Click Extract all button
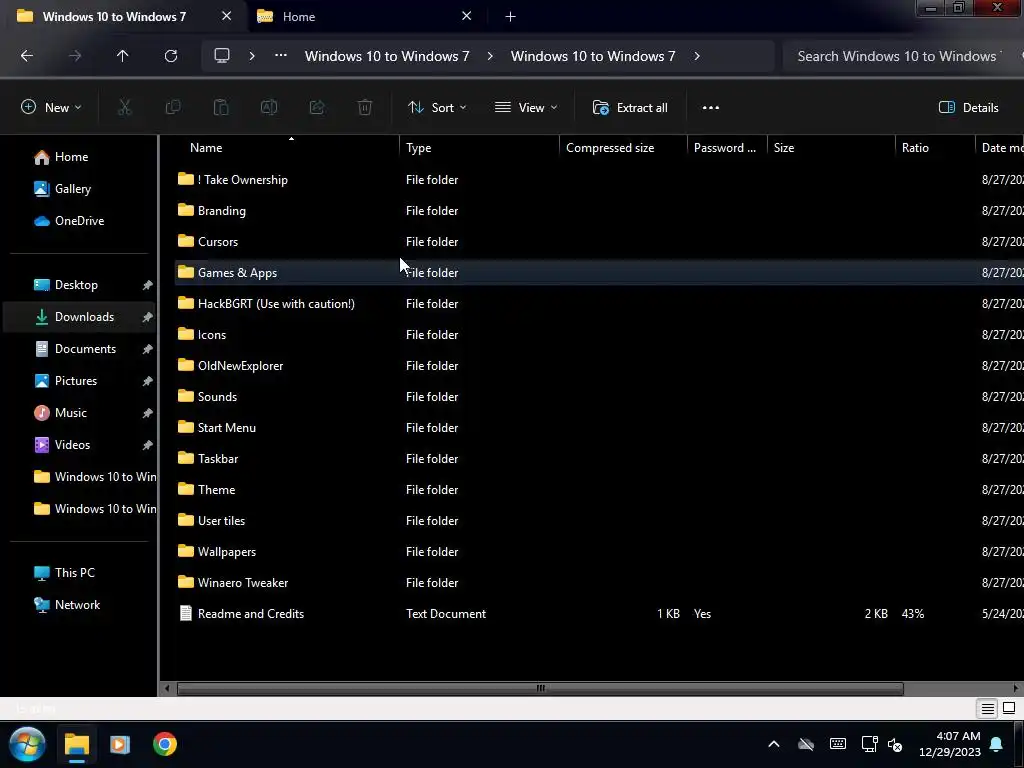The image size is (1024, 768). tap(630, 108)
